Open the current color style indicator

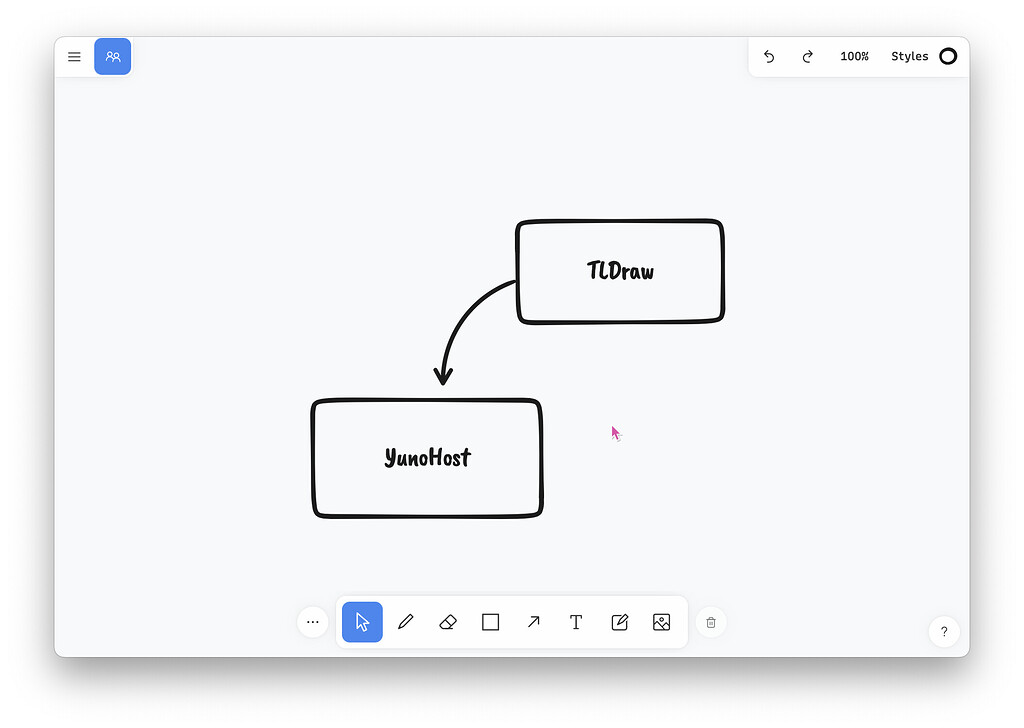coord(947,57)
